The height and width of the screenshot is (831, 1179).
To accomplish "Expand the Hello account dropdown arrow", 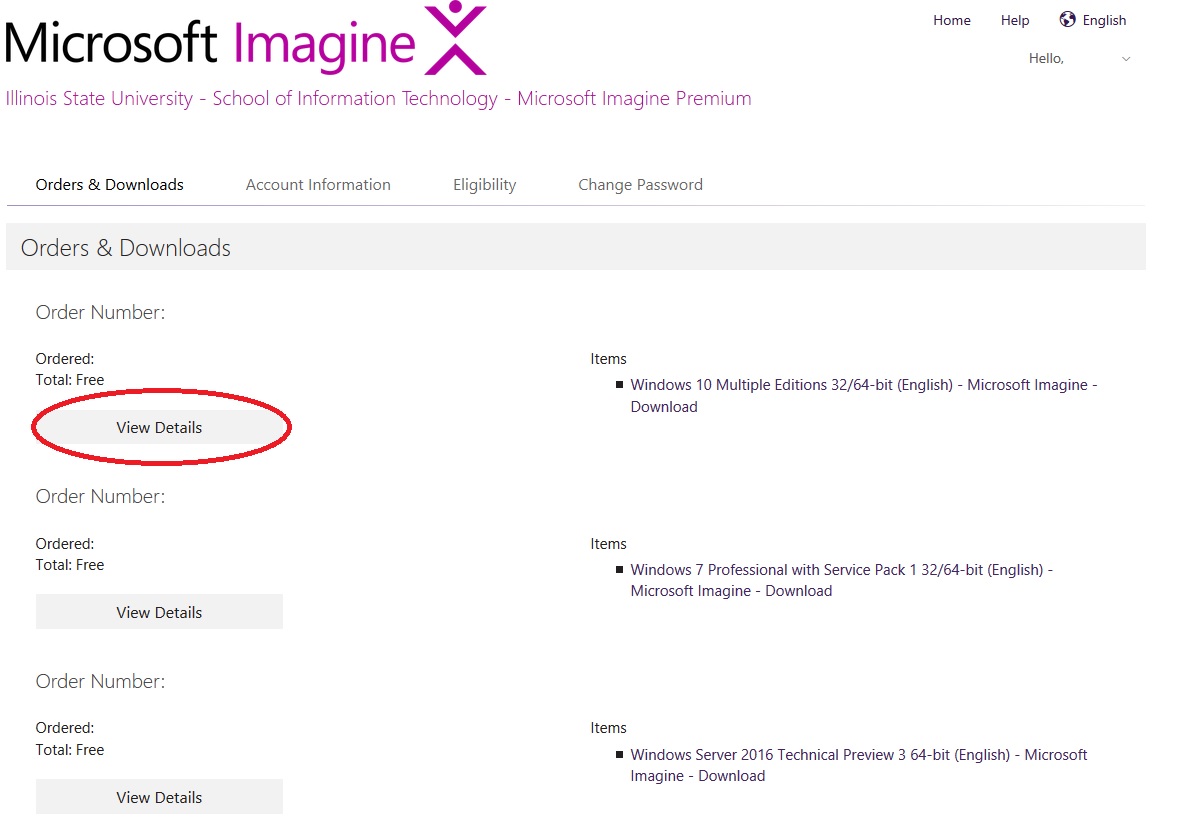I will pyautogui.click(x=1126, y=59).
